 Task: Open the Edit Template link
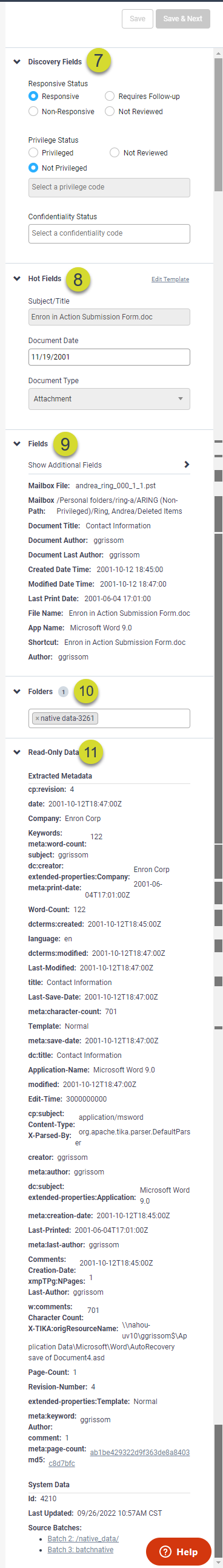tap(170, 279)
